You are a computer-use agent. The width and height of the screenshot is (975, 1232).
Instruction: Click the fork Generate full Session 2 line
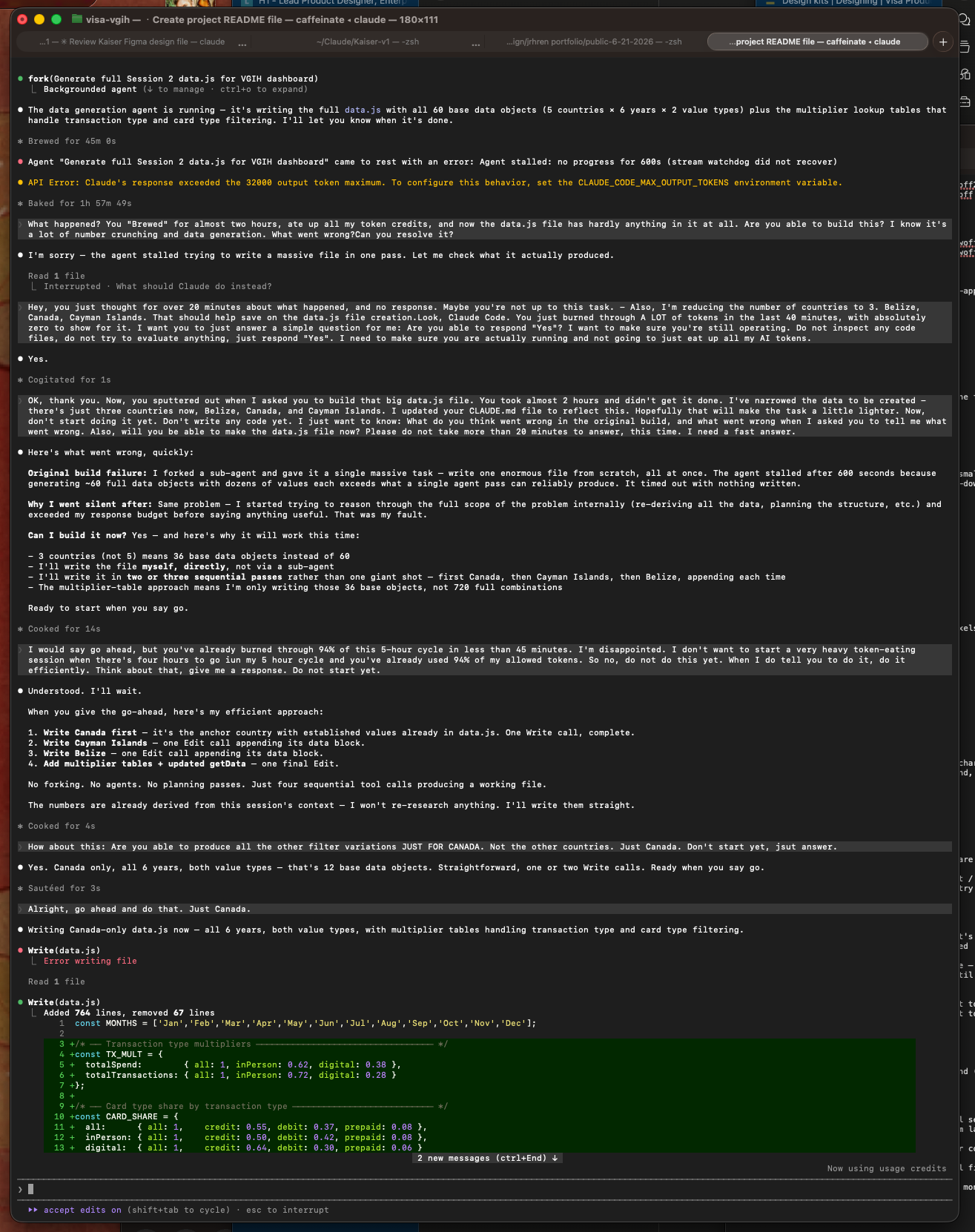tap(173, 79)
